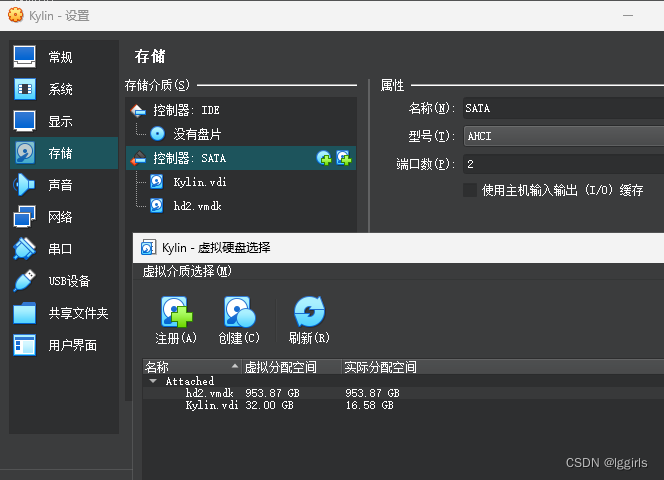
Task: Click the 953.87 GB actual size cell
Action: 372,393
